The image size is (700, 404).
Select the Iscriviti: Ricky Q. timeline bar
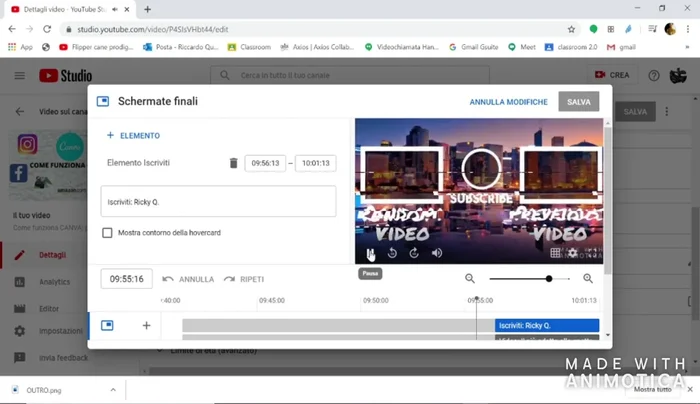[x=547, y=325]
